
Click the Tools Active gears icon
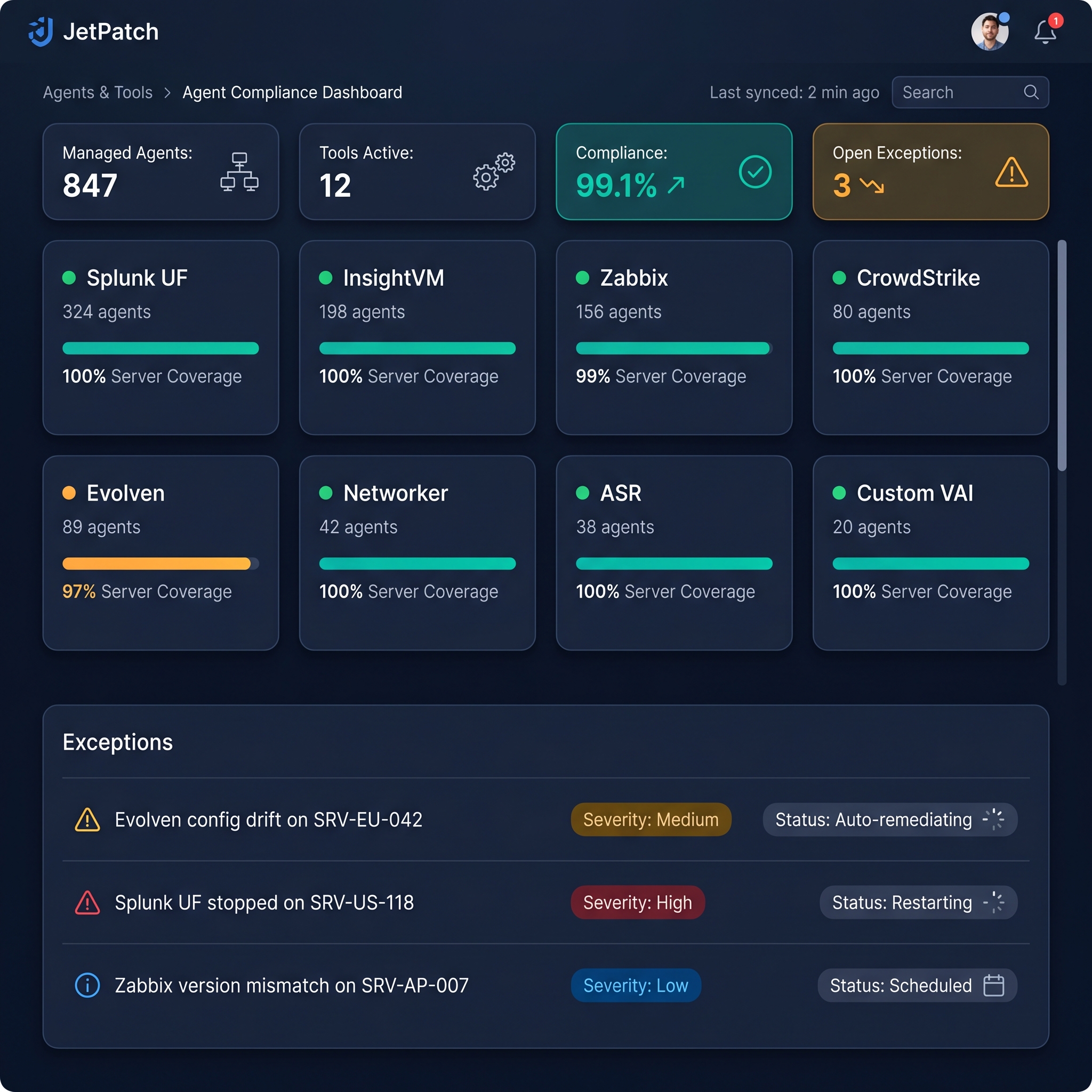pos(492,172)
